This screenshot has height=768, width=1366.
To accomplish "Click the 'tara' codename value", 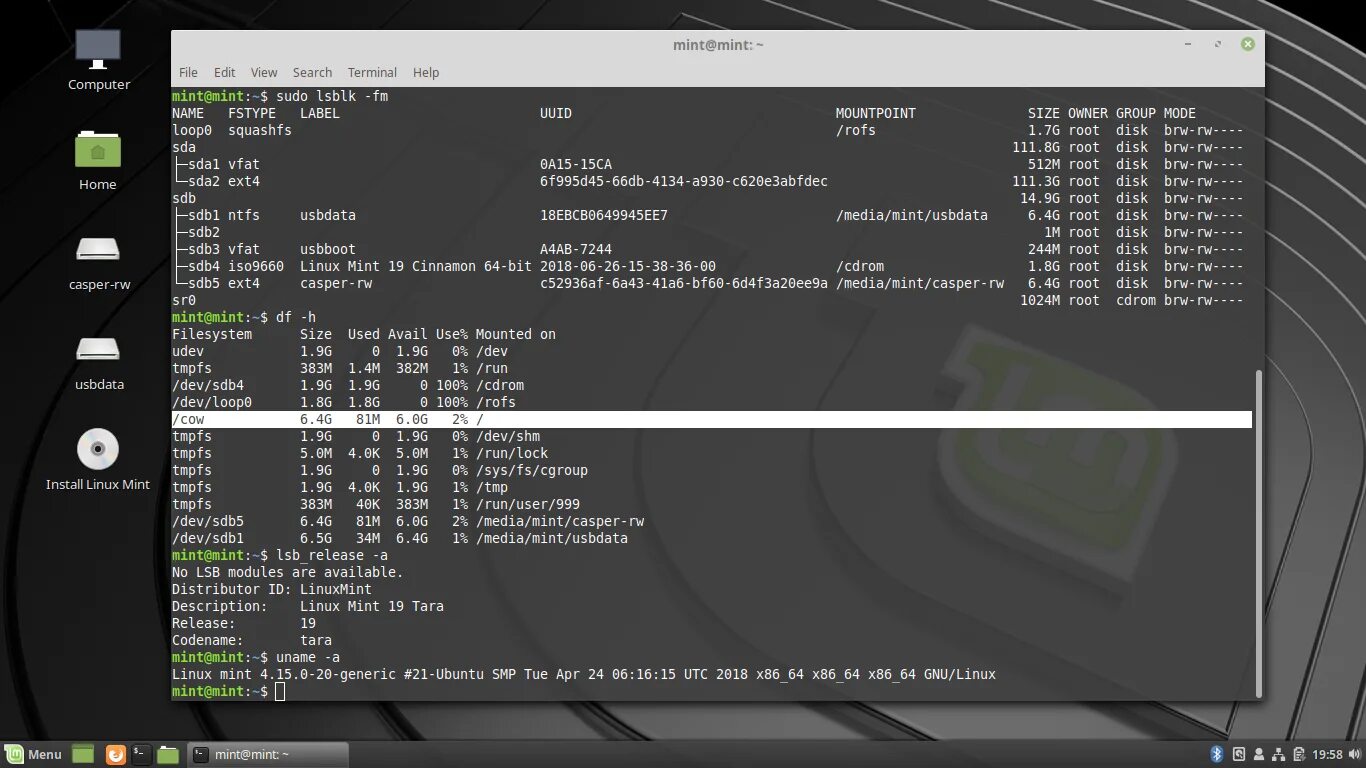I will [316, 640].
